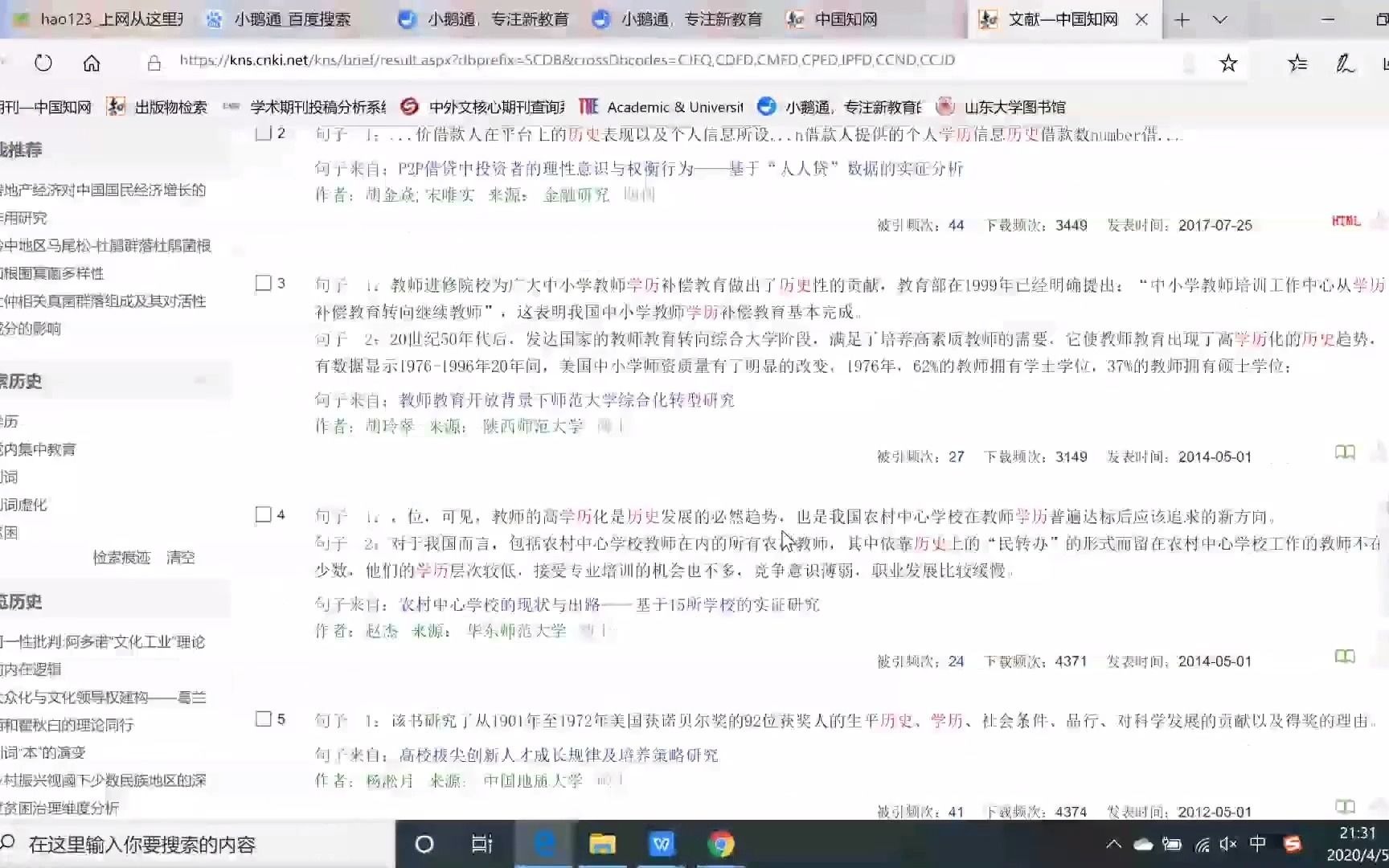The height and width of the screenshot is (868, 1389).
Task: Check result number 5 checkbox
Action: coord(263,719)
